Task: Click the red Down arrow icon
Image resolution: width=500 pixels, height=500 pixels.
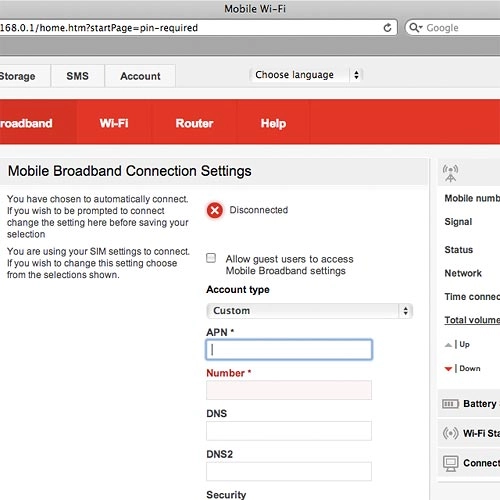Action: click(x=448, y=369)
